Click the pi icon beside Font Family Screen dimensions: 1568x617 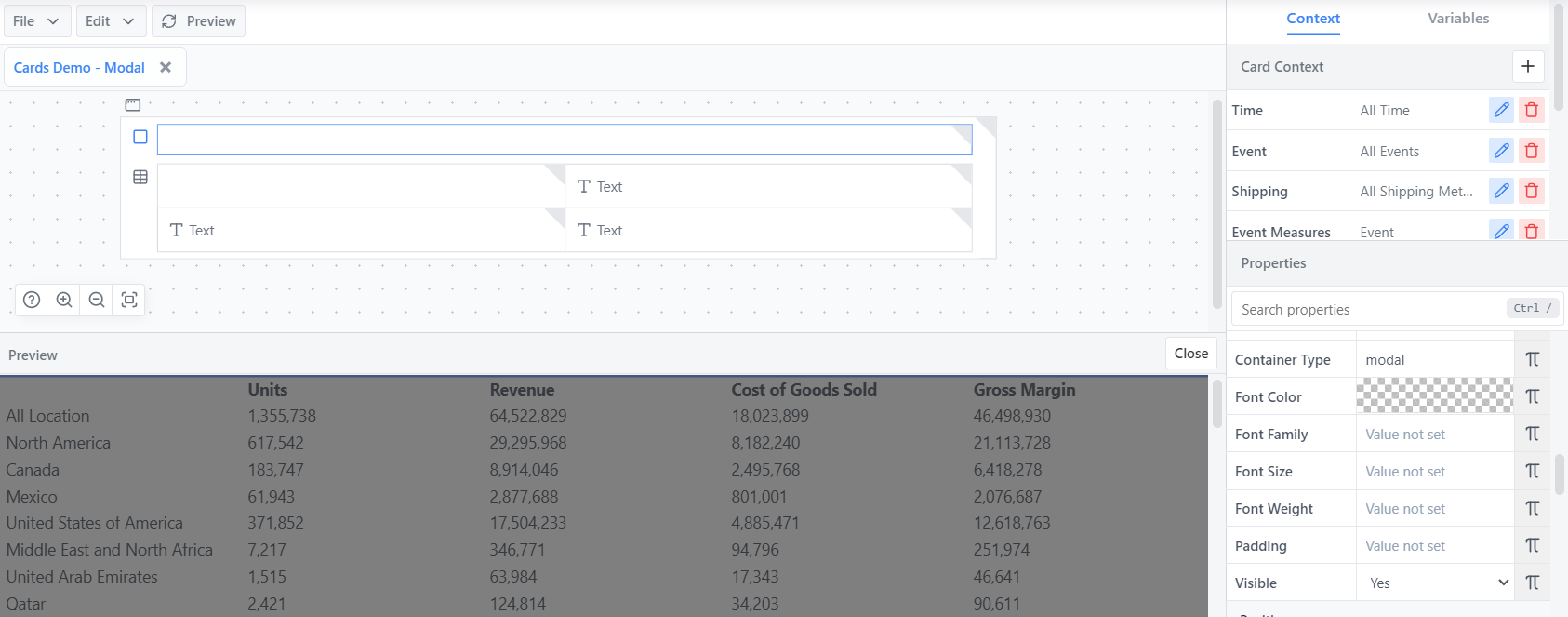coord(1532,434)
